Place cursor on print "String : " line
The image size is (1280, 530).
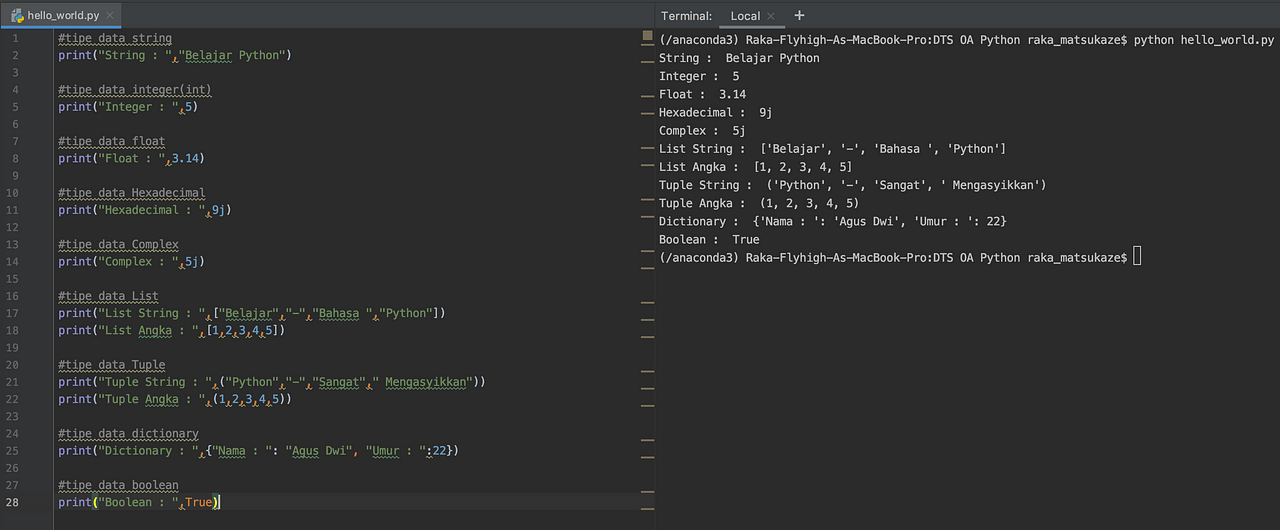click(x=174, y=55)
